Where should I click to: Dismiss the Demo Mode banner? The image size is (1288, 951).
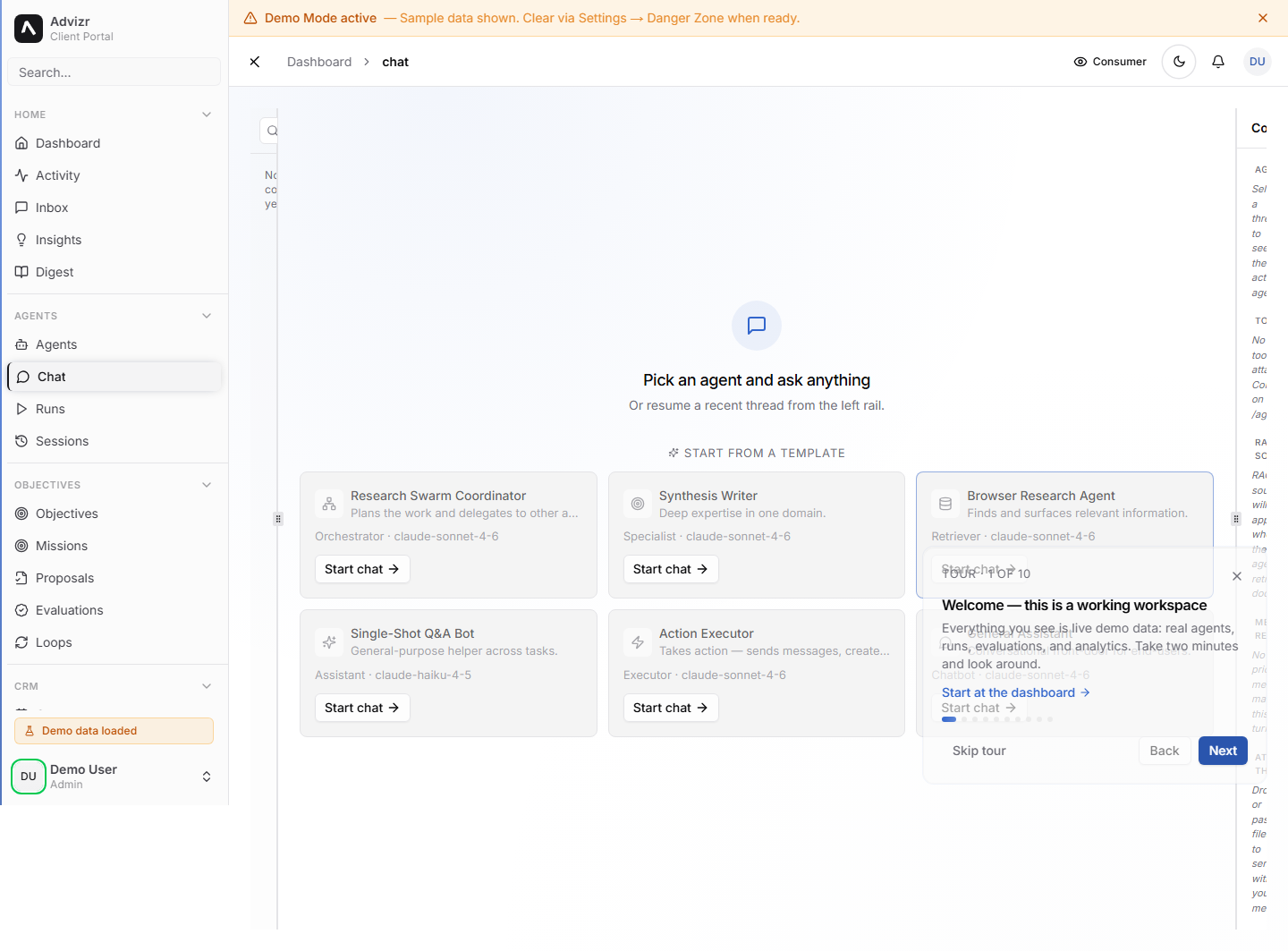(x=1263, y=18)
